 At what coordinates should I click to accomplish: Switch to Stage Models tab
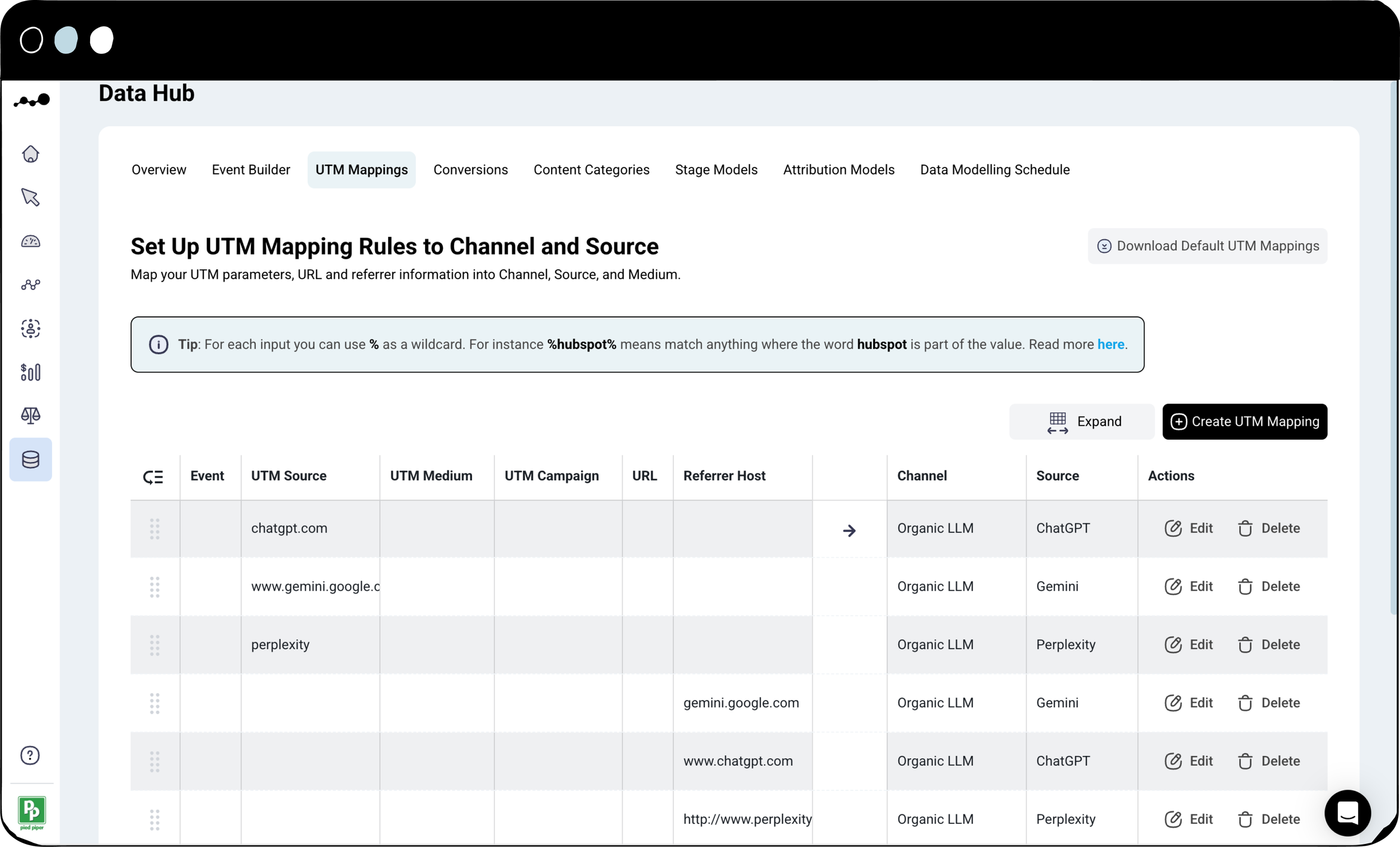coord(716,170)
